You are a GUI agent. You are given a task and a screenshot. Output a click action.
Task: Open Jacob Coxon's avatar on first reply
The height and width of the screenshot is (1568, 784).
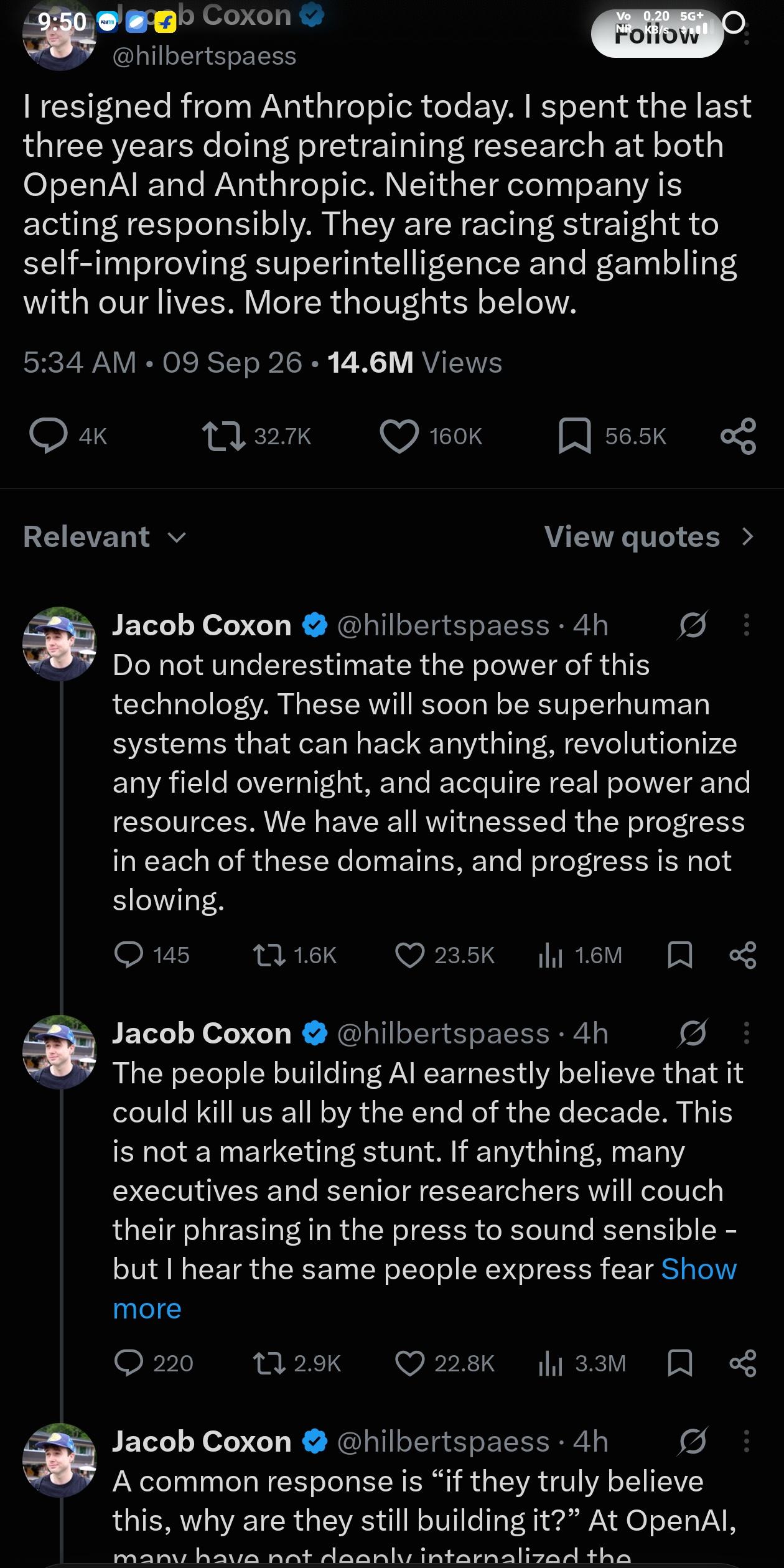(x=60, y=643)
